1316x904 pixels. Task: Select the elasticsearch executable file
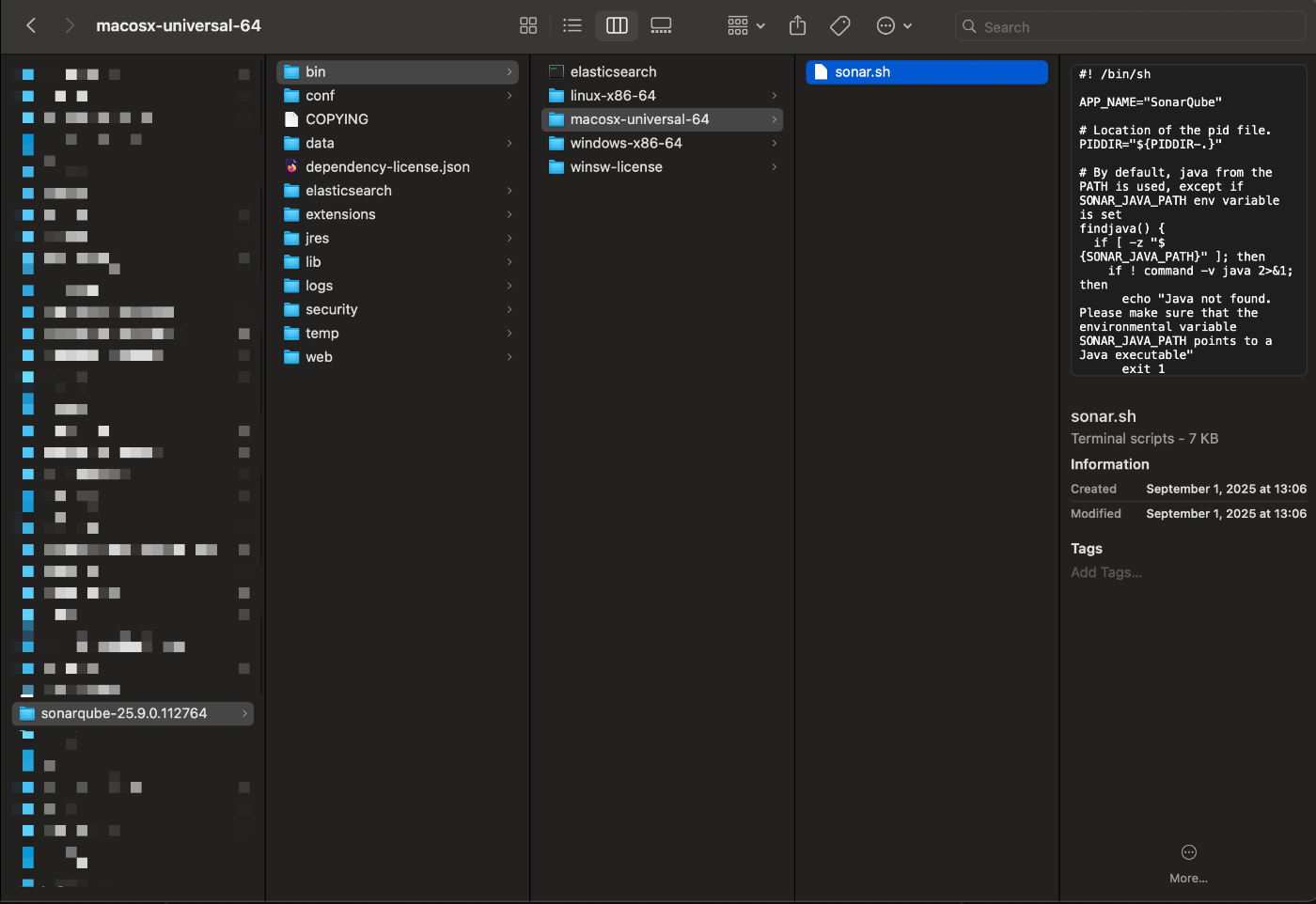[662, 71]
